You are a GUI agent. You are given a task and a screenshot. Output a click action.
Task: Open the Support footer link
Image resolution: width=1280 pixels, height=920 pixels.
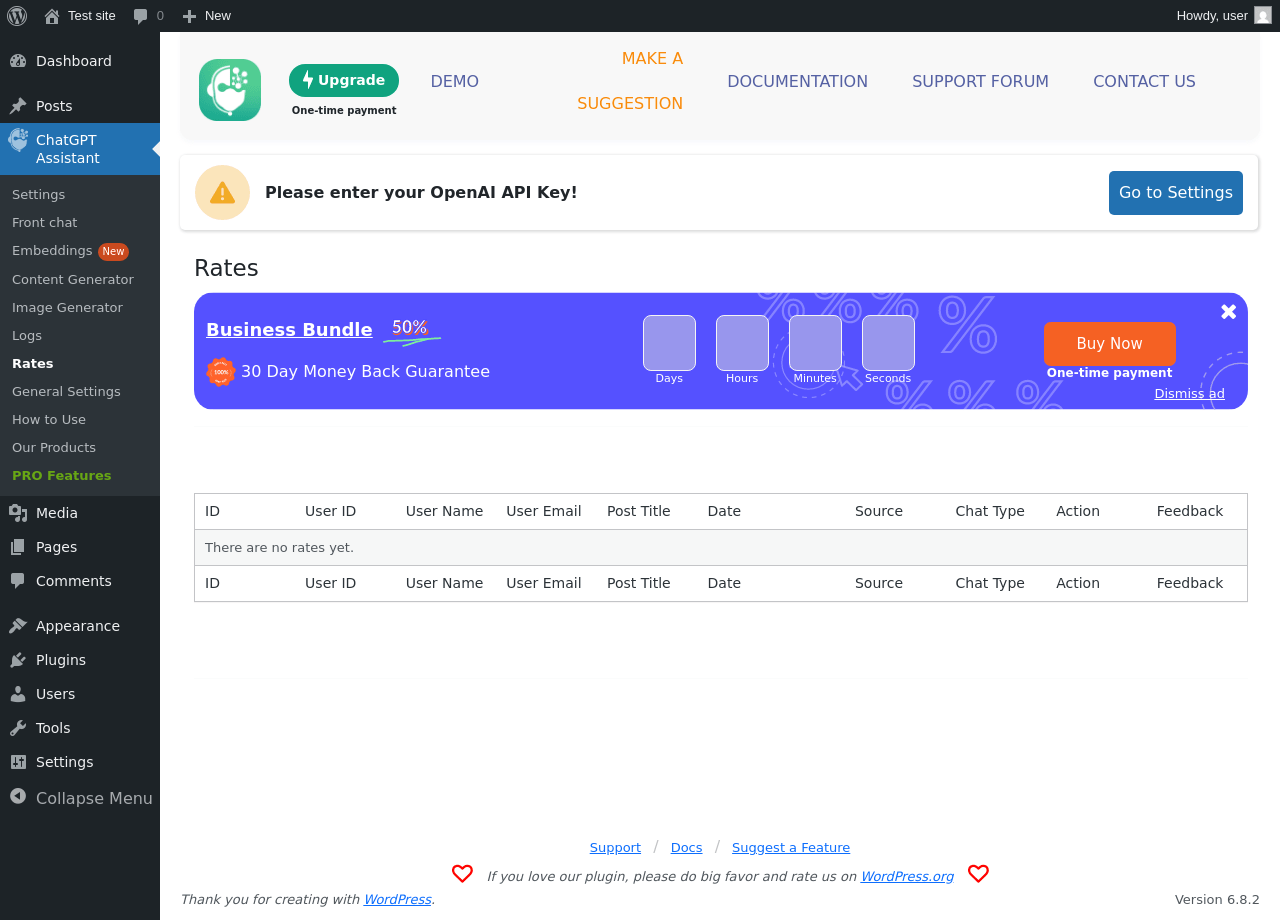point(615,848)
